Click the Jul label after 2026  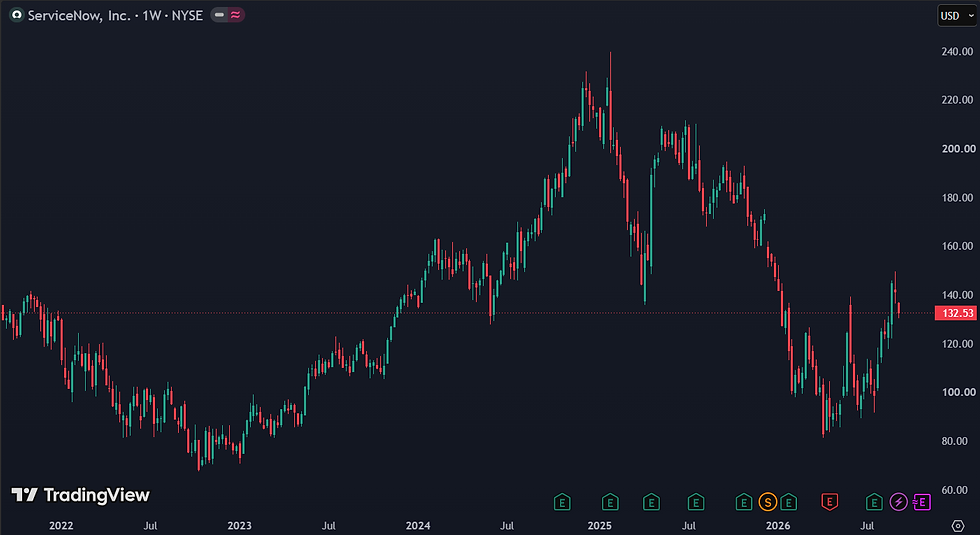pos(867,526)
